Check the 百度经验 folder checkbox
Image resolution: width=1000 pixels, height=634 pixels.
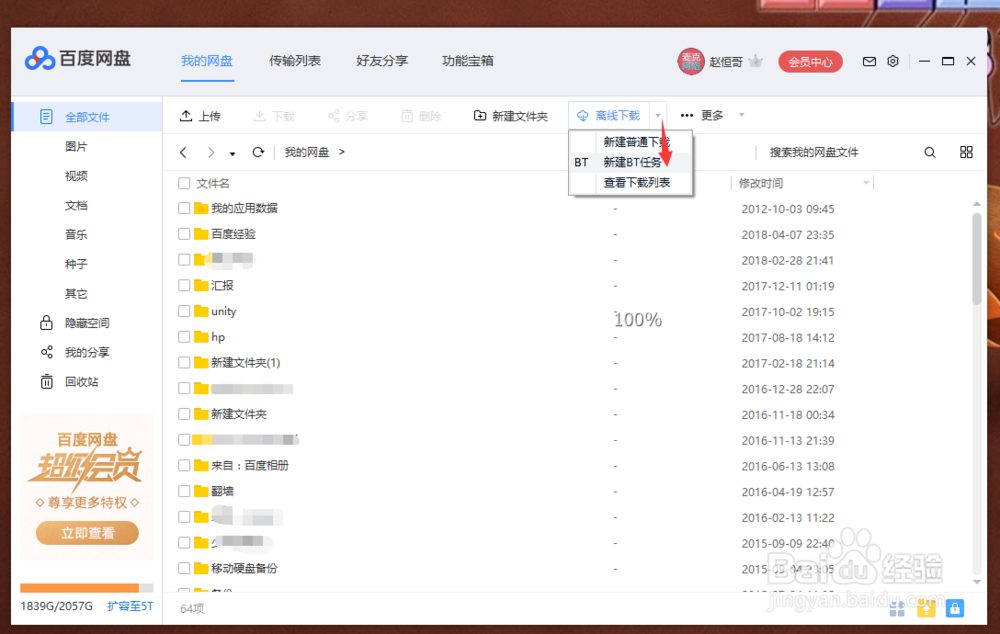point(184,234)
